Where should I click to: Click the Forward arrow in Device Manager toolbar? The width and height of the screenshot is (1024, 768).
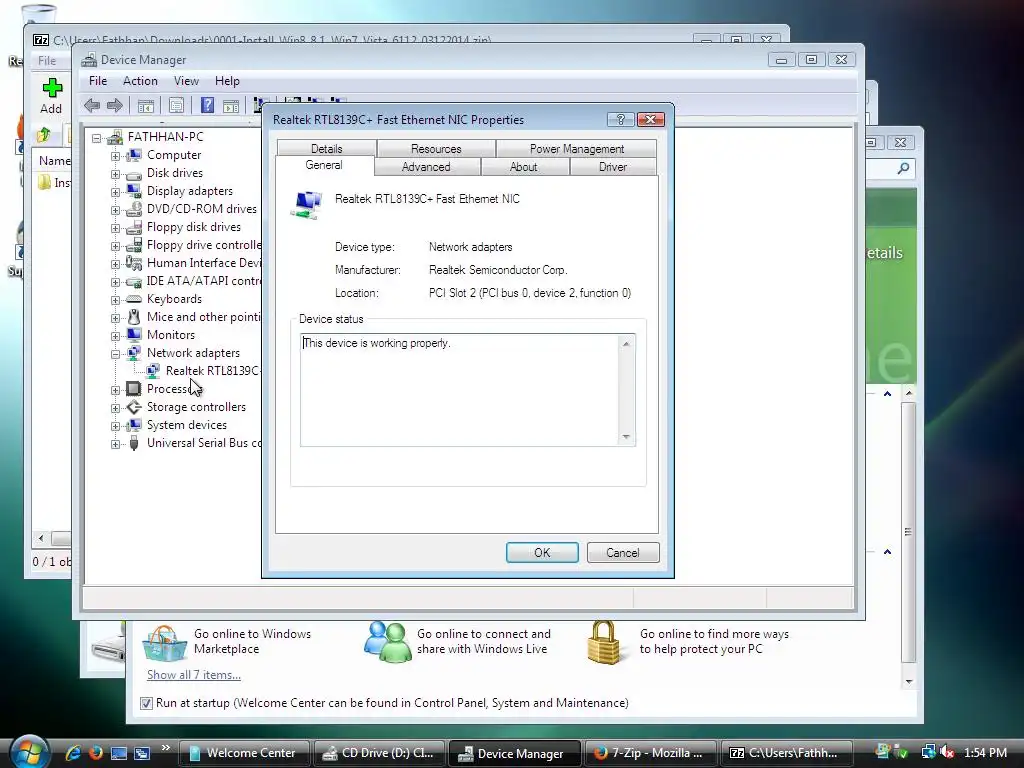(x=115, y=105)
